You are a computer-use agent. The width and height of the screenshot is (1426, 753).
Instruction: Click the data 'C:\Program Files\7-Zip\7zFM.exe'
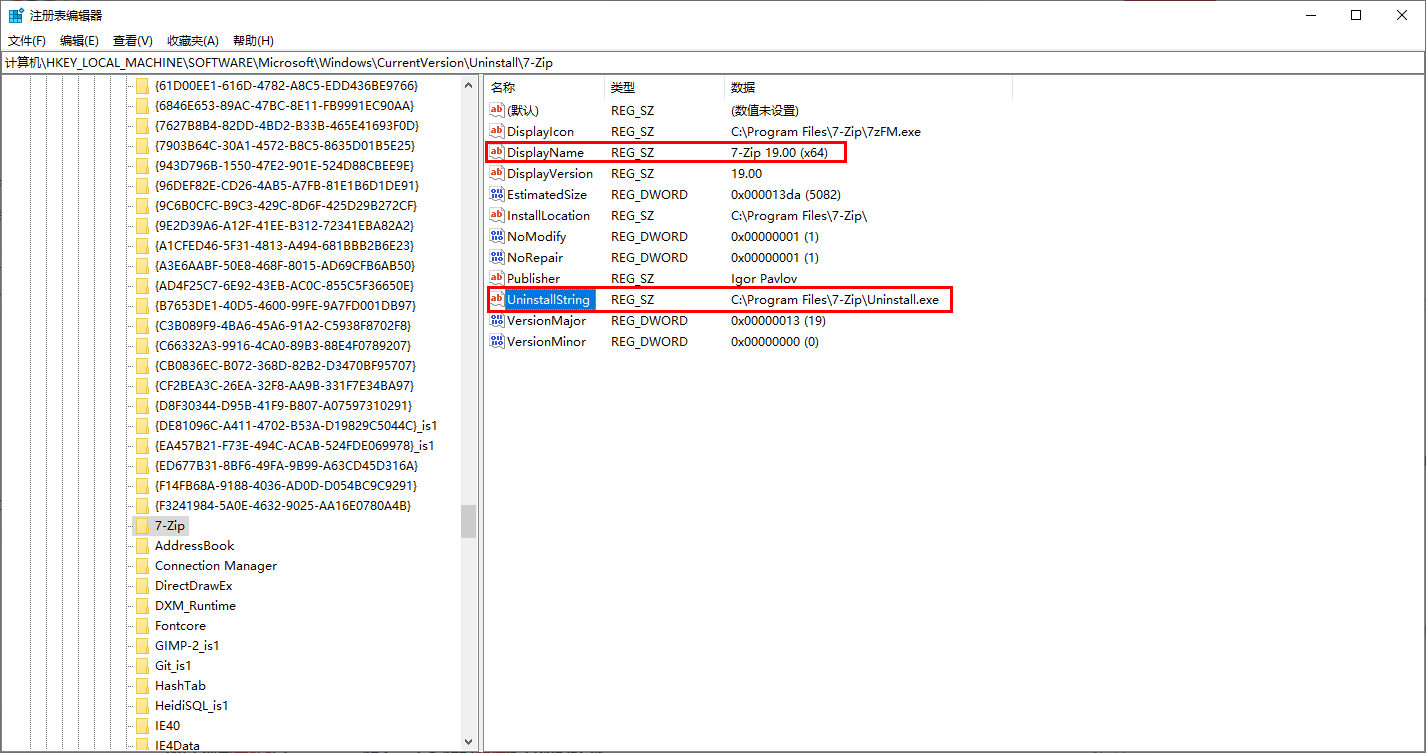(x=826, y=131)
